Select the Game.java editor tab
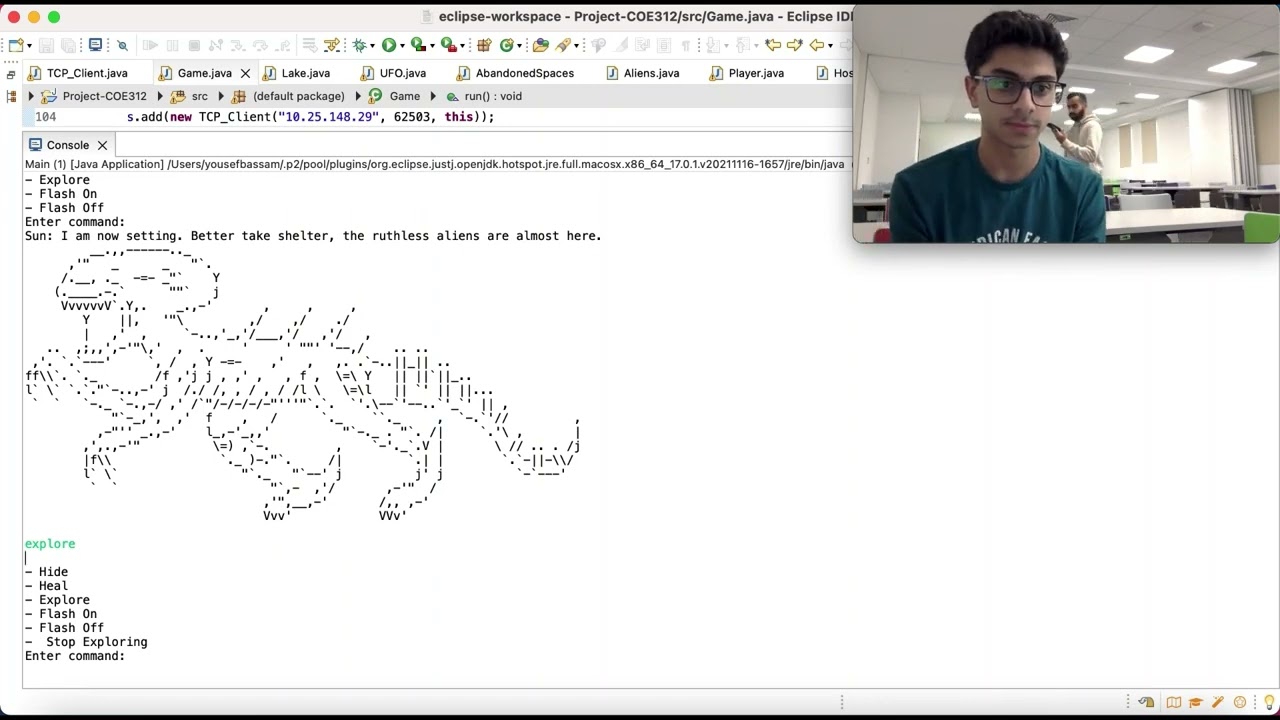Image resolution: width=1280 pixels, height=720 pixels. [x=204, y=73]
